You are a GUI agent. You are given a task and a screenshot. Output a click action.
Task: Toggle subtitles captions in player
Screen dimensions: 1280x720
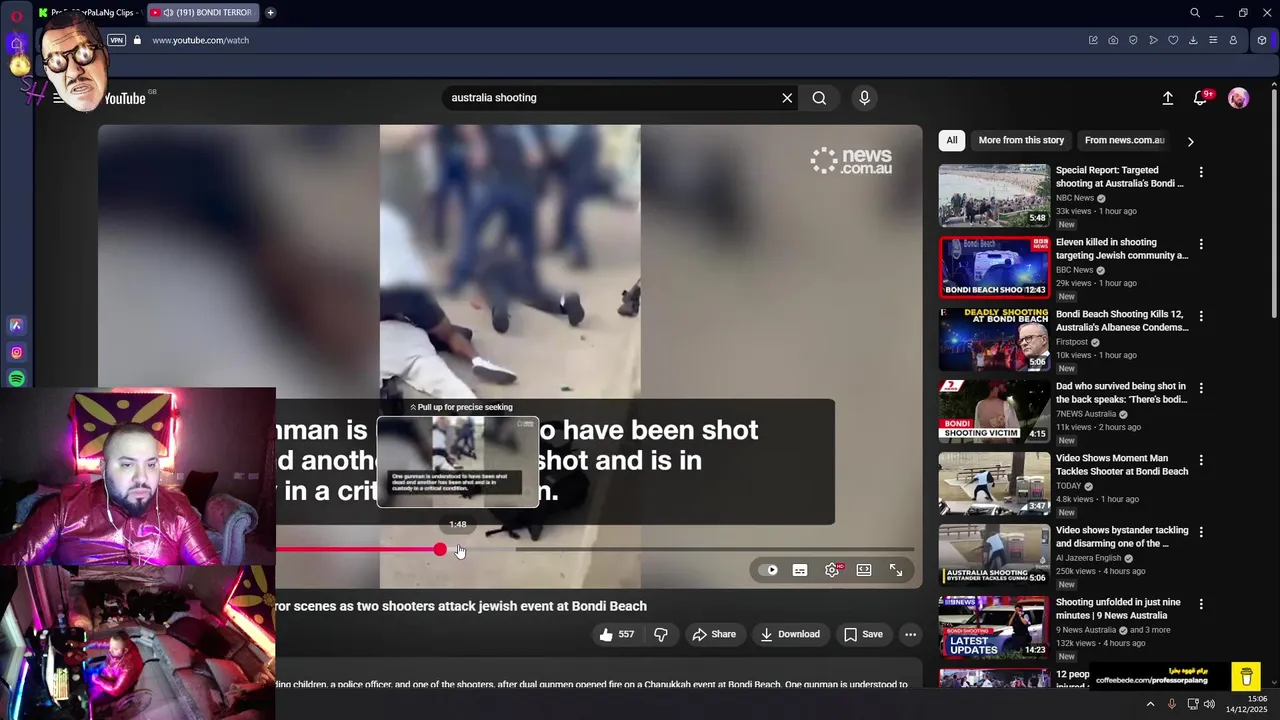pos(800,570)
